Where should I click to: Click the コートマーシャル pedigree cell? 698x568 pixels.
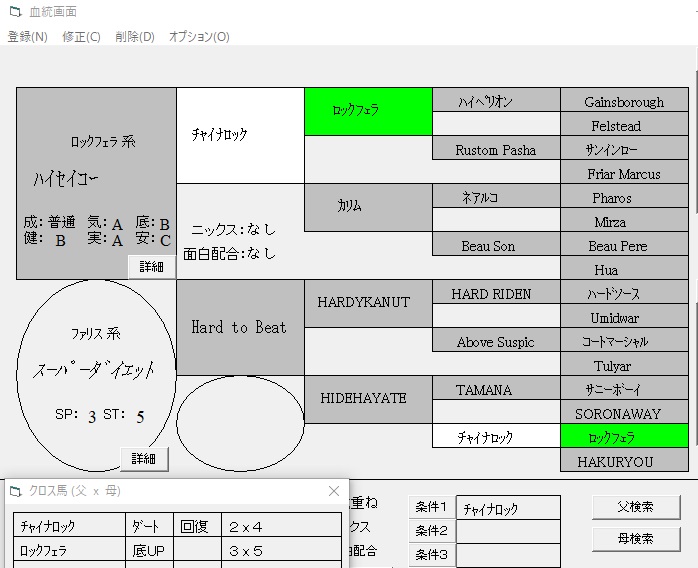coord(624,340)
